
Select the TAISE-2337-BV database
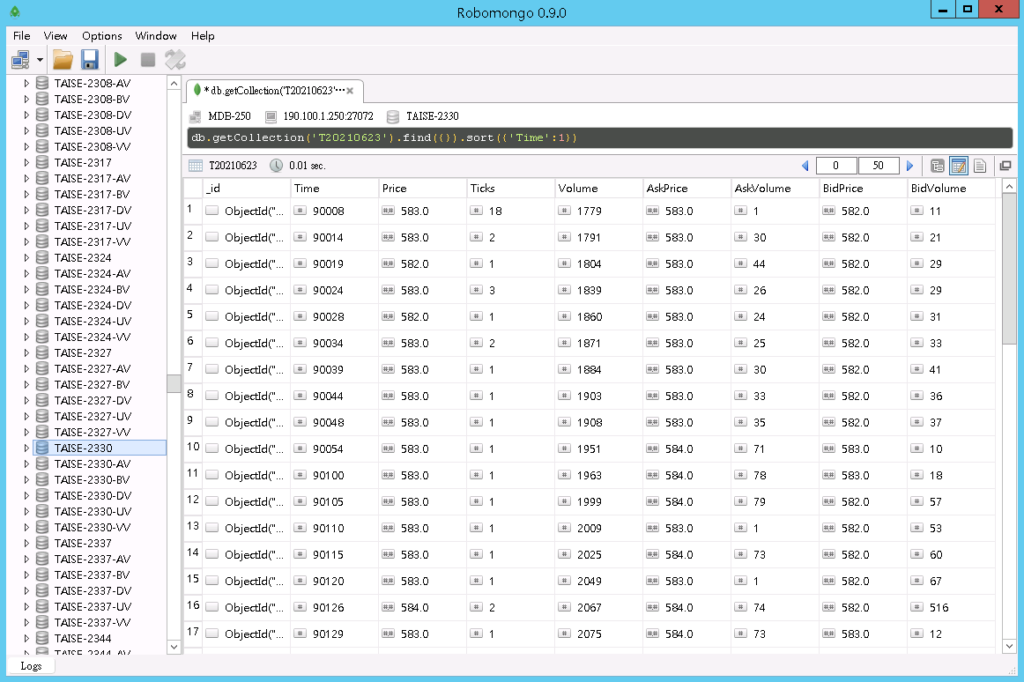tap(91, 576)
